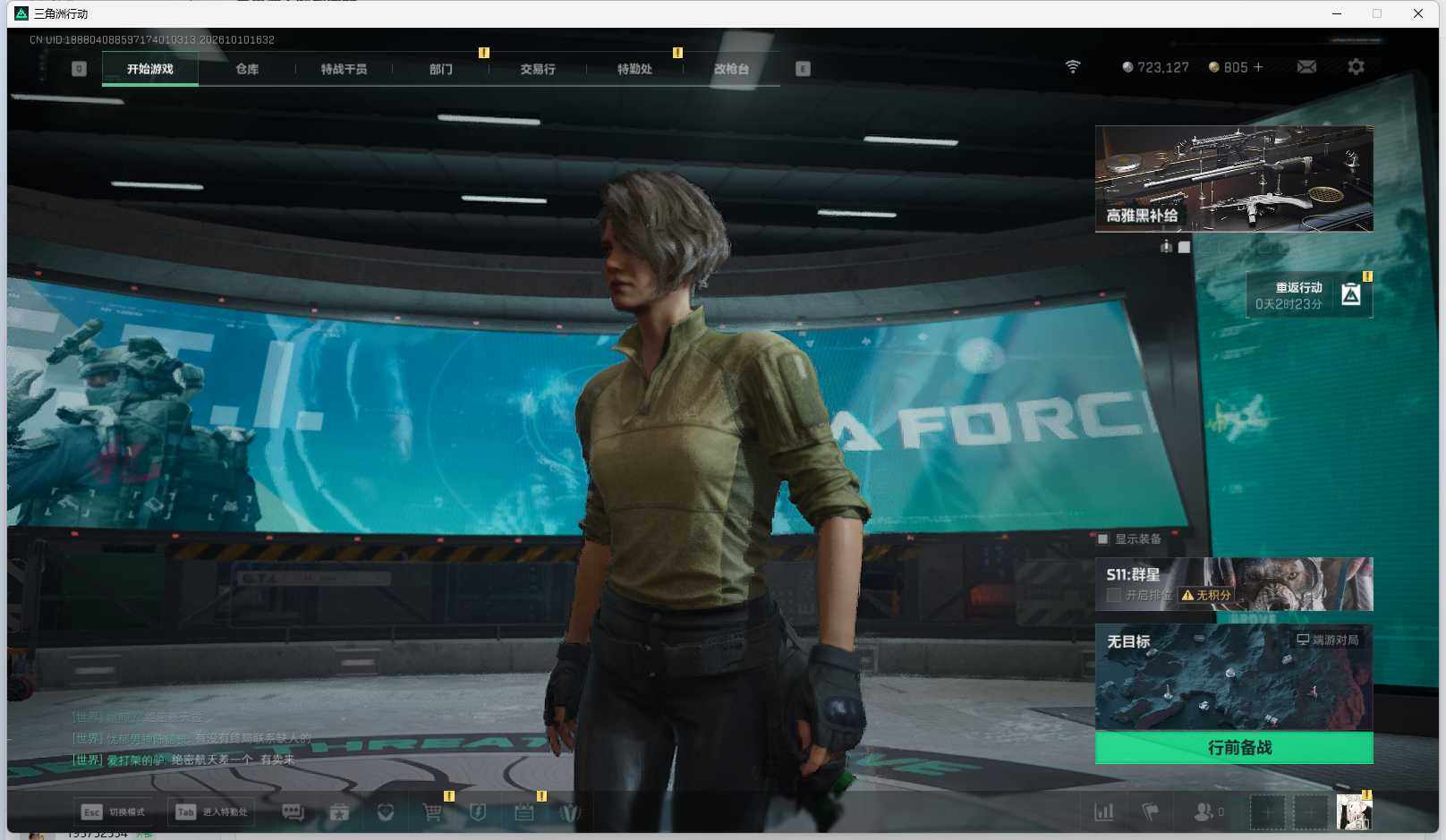
Task: Click the flag icon in bottom bar
Action: point(1151,812)
